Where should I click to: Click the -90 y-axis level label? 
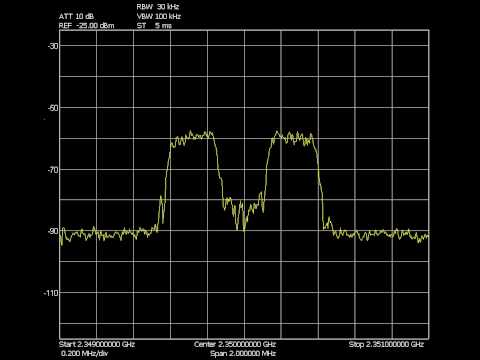pyautogui.click(x=53, y=231)
